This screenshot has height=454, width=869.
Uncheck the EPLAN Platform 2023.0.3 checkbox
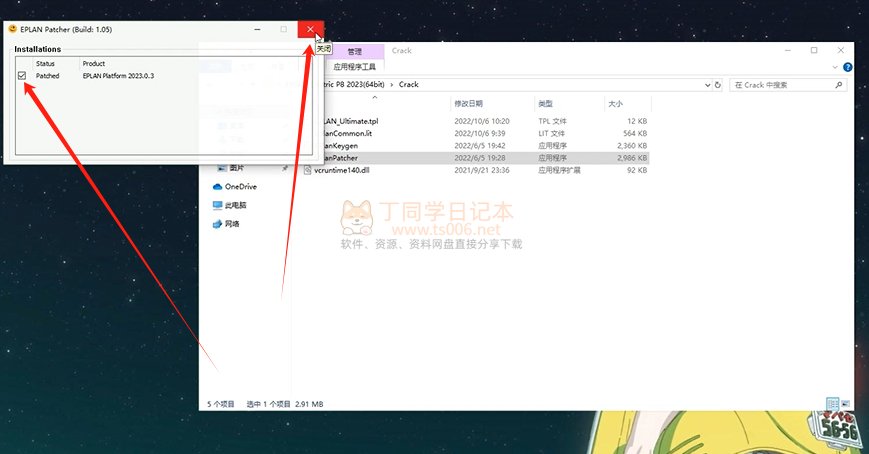[22, 75]
